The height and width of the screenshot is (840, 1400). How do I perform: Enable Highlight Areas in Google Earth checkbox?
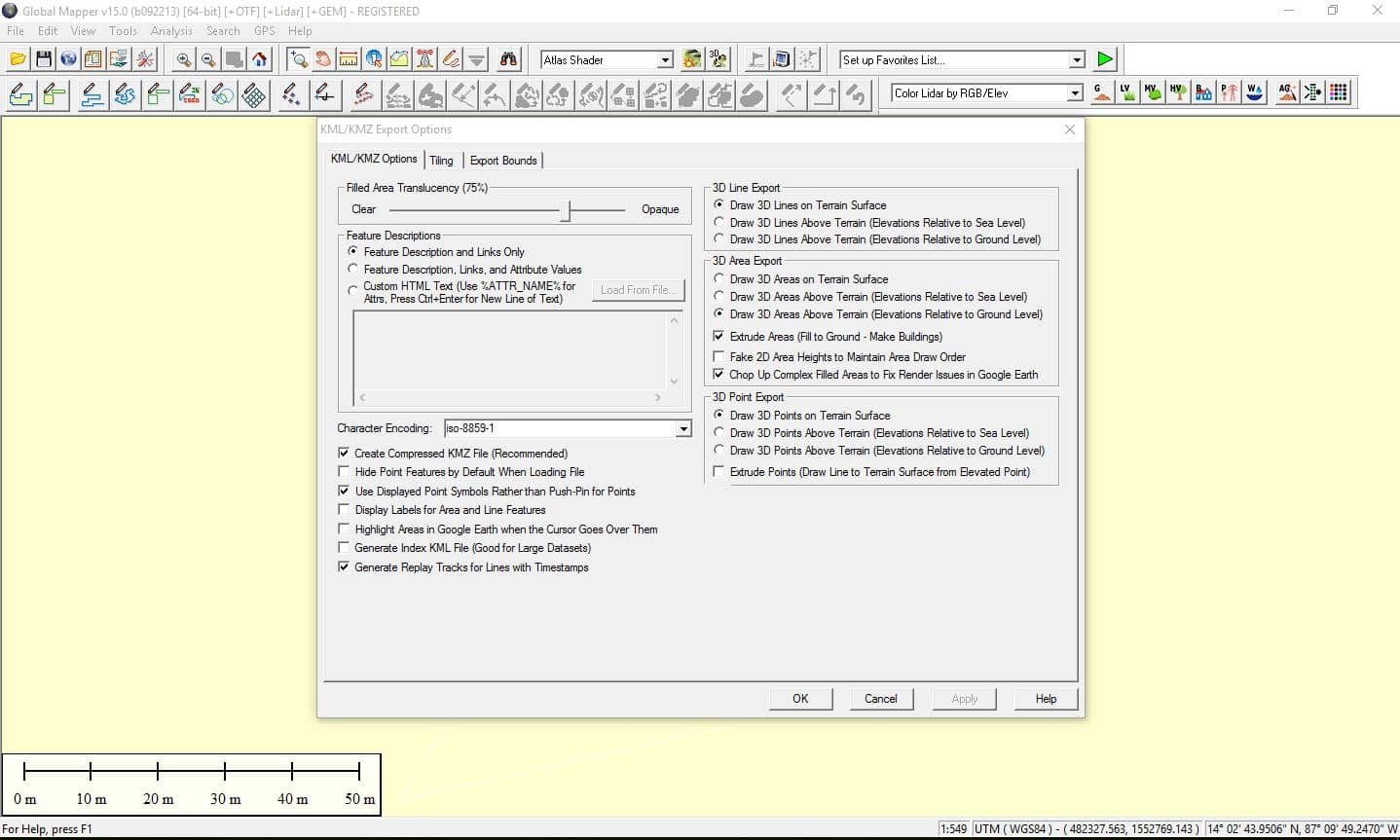pyautogui.click(x=497, y=530)
